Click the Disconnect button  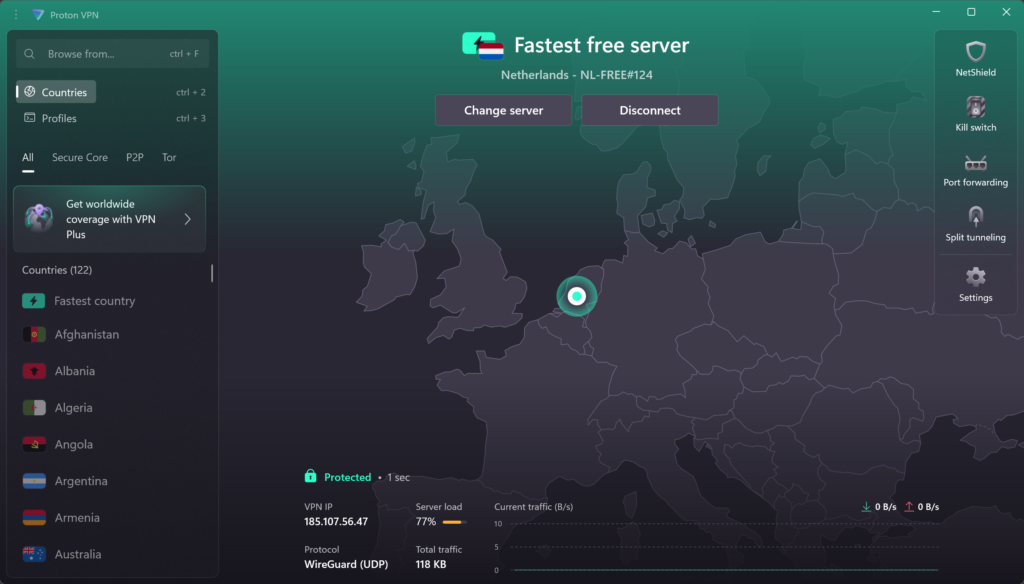[650, 110]
